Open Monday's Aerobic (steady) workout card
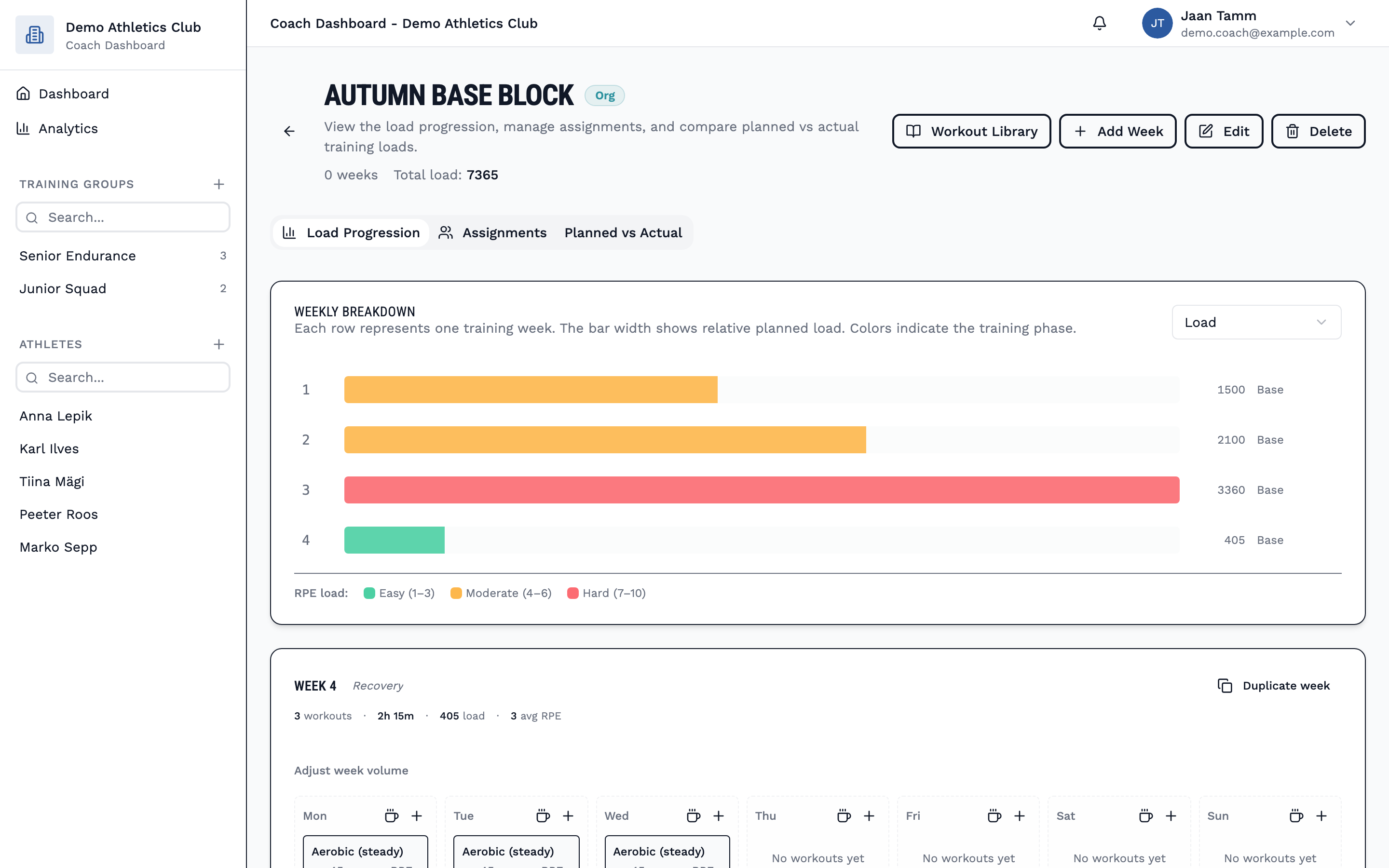 point(366,852)
